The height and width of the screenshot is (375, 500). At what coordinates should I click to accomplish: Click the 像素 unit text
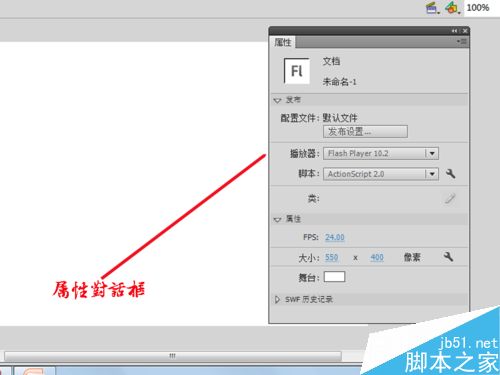(x=412, y=257)
